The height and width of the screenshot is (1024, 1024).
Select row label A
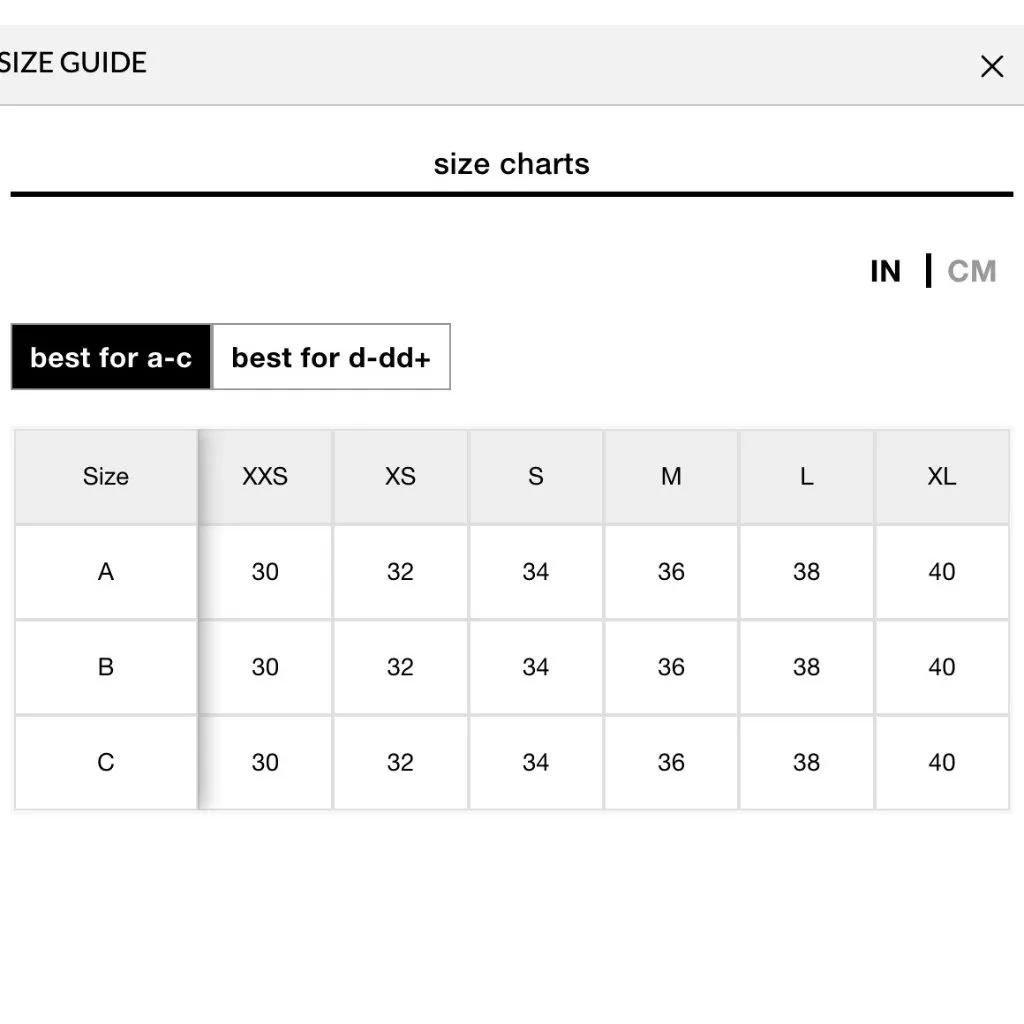click(106, 572)
